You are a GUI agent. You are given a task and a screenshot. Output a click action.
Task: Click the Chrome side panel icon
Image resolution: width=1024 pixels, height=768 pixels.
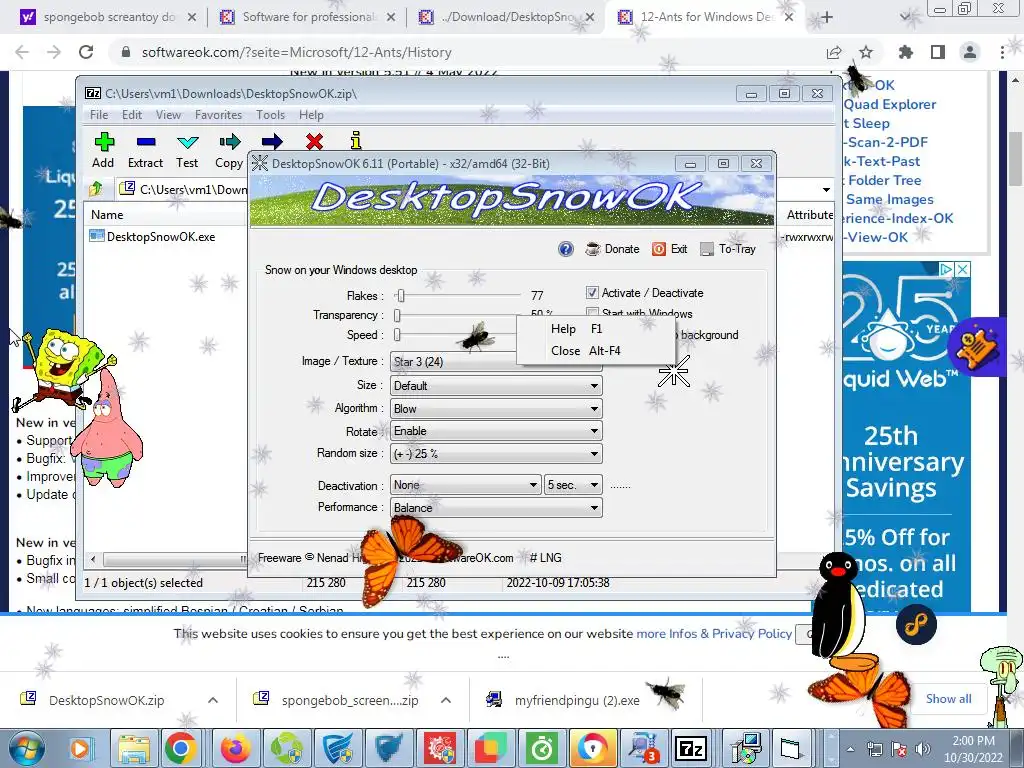938,52
